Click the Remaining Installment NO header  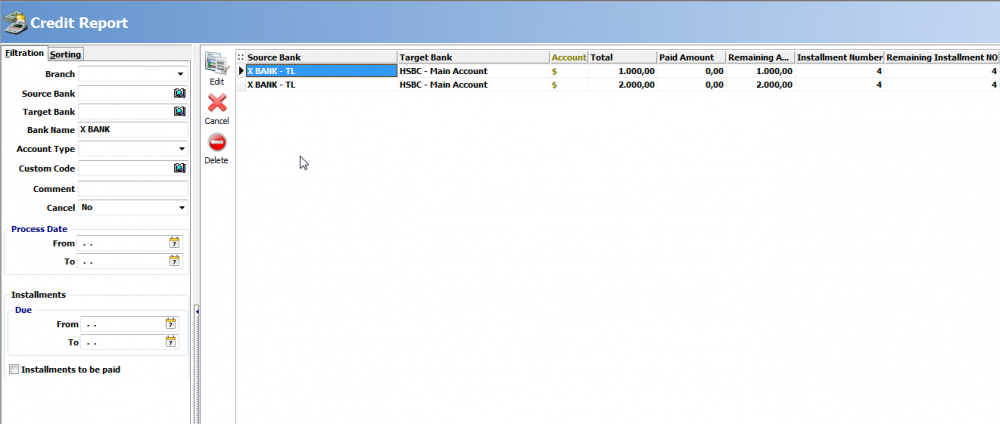(x=942, y=57)
